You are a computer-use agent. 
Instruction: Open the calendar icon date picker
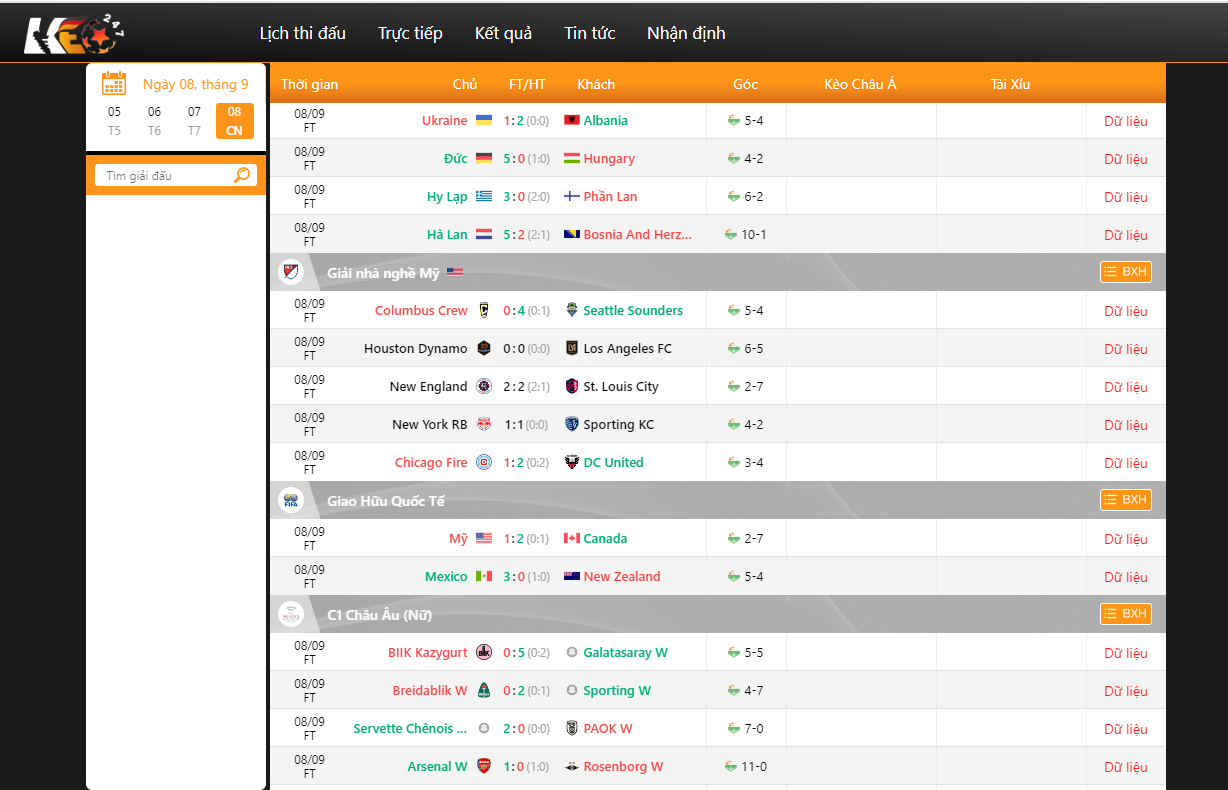tap(114, 84)
